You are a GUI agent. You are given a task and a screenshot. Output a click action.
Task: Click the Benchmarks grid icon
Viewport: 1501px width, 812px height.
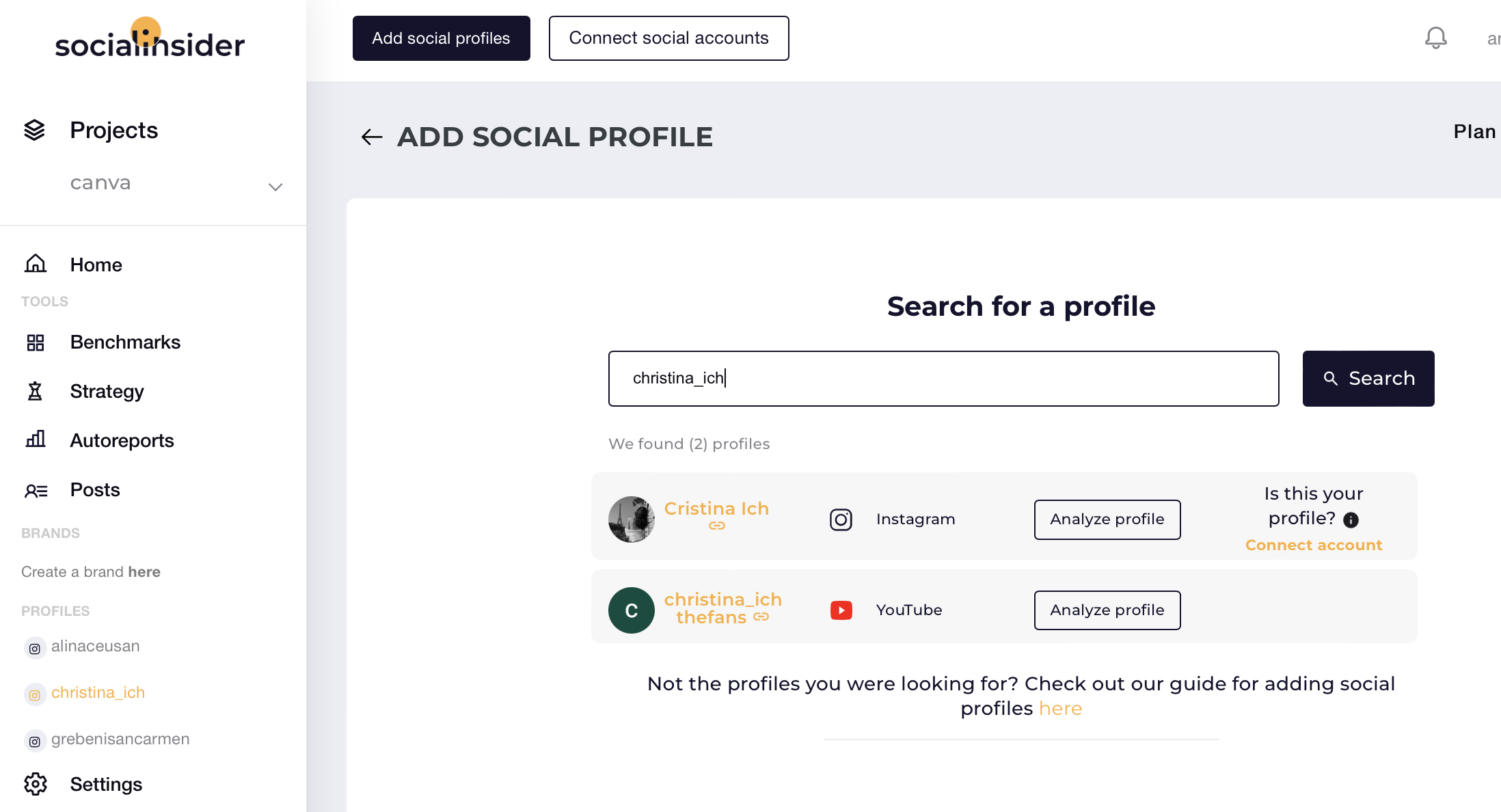coord(36,342)
